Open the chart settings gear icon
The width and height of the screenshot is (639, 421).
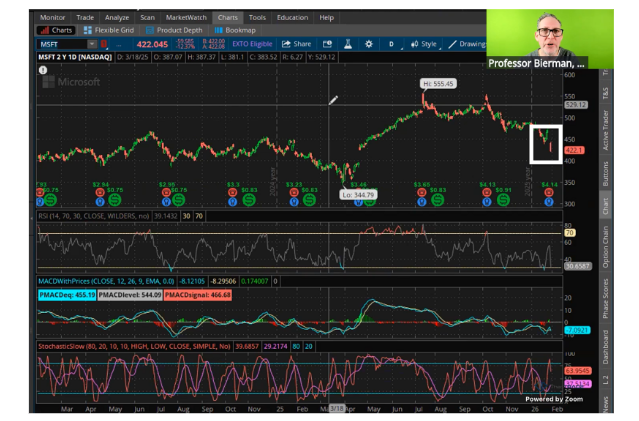[x=368, y=44]
